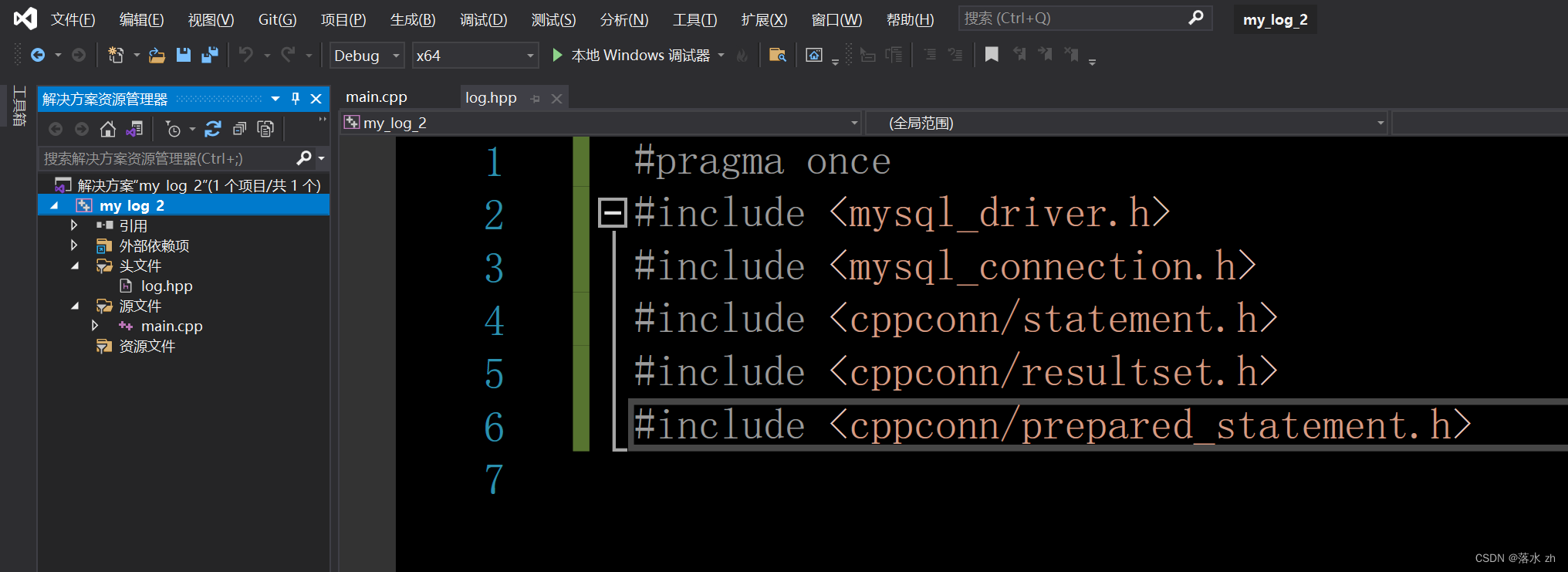1568x572 pixels.
Task: Click the Undo arrow icon
Action: point(245,54)
